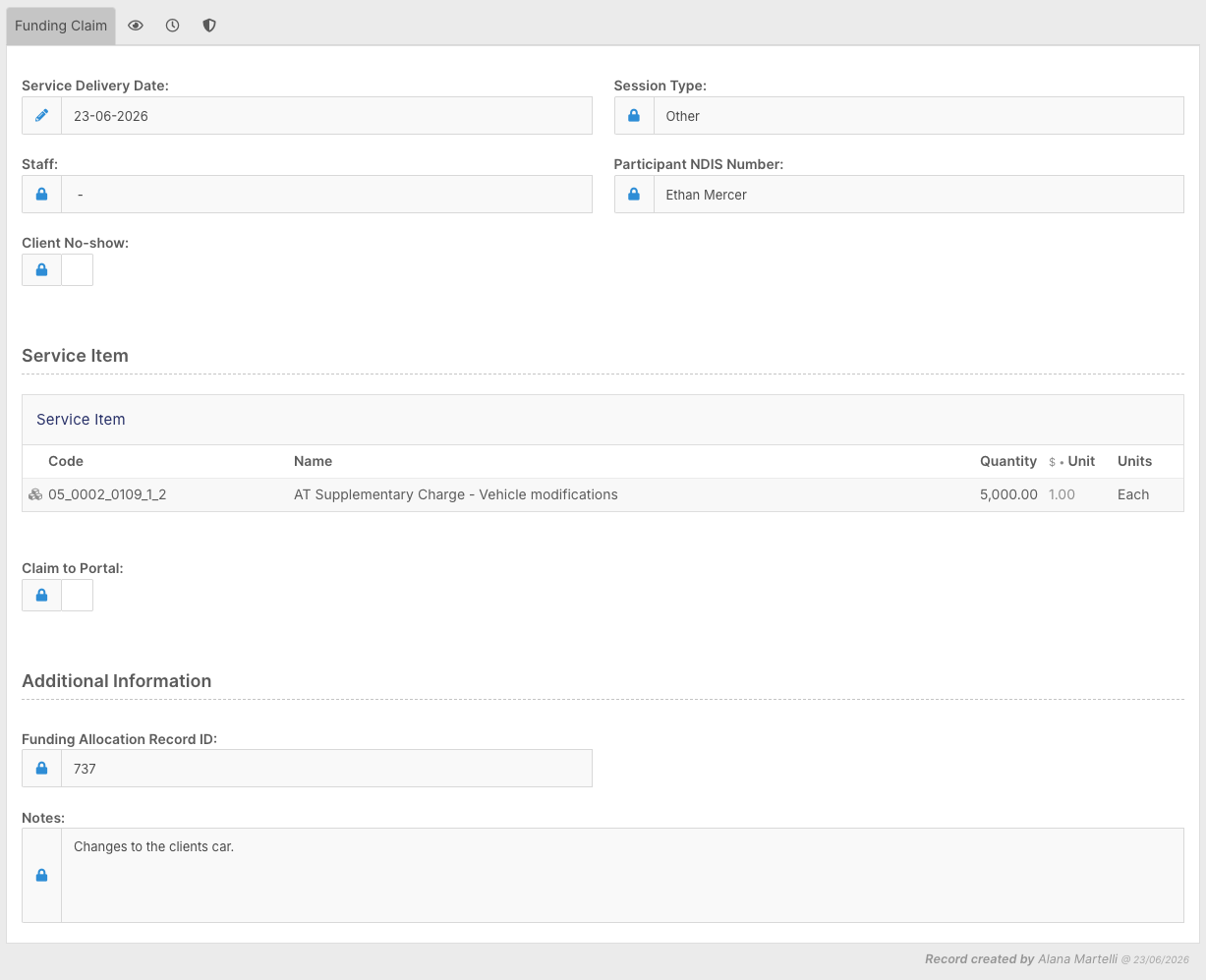Click the quantity value 5,000.00
Viewport: 1206px width, 980px height.
coord(1008,494)
